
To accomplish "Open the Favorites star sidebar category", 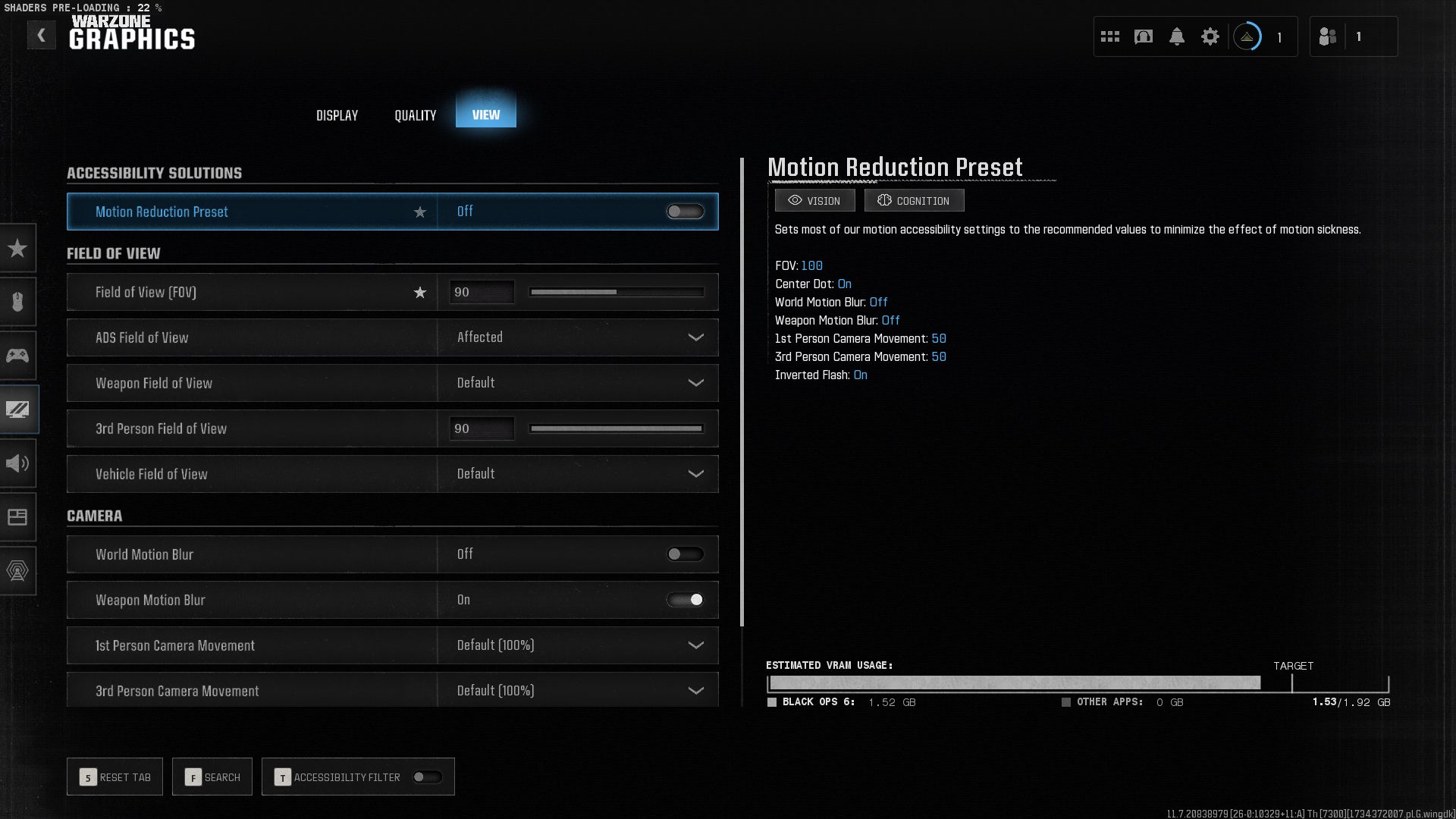I will click(x=17, y=248).
